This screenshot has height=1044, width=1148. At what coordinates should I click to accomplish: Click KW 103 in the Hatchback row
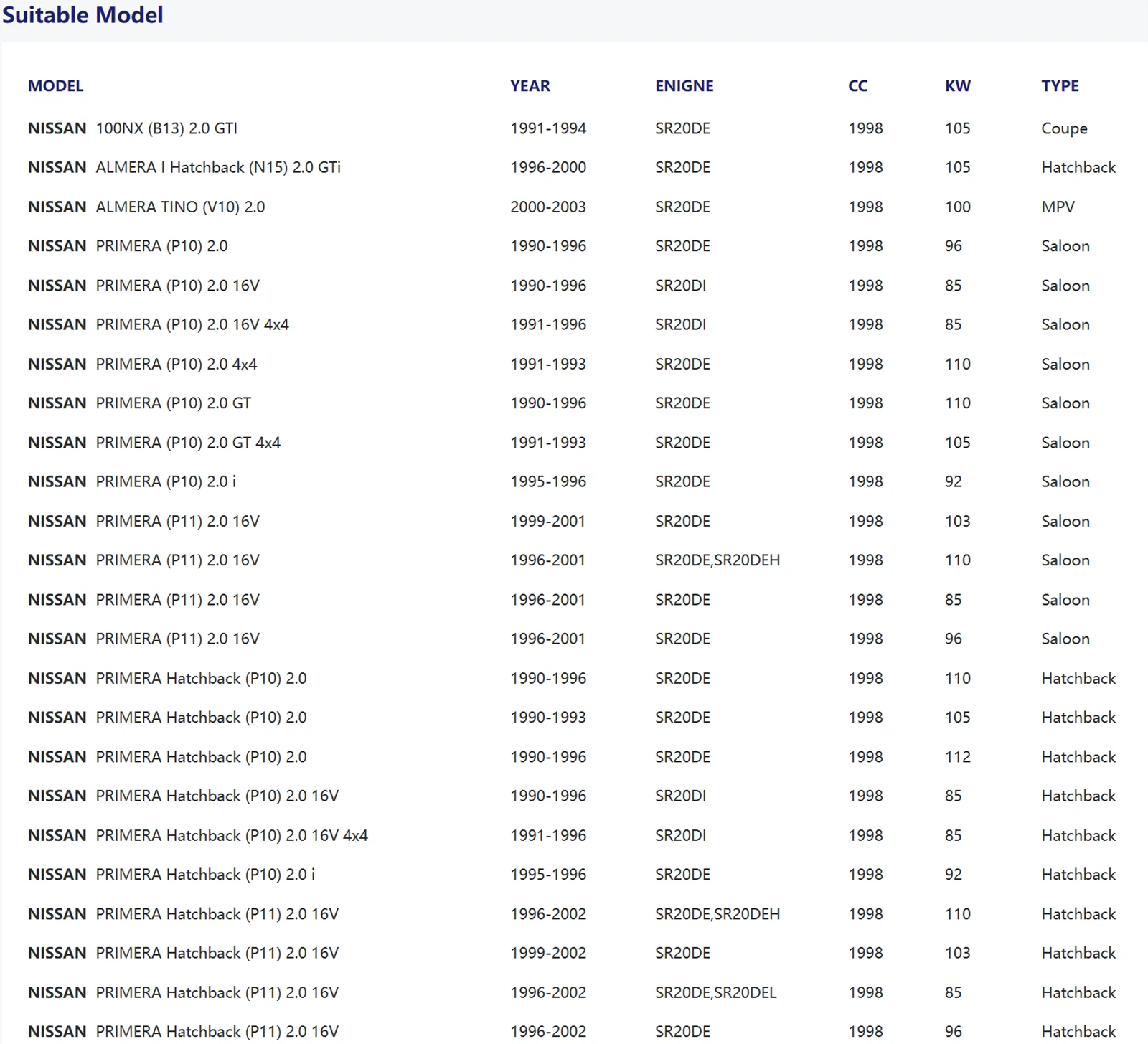(958, 954)
